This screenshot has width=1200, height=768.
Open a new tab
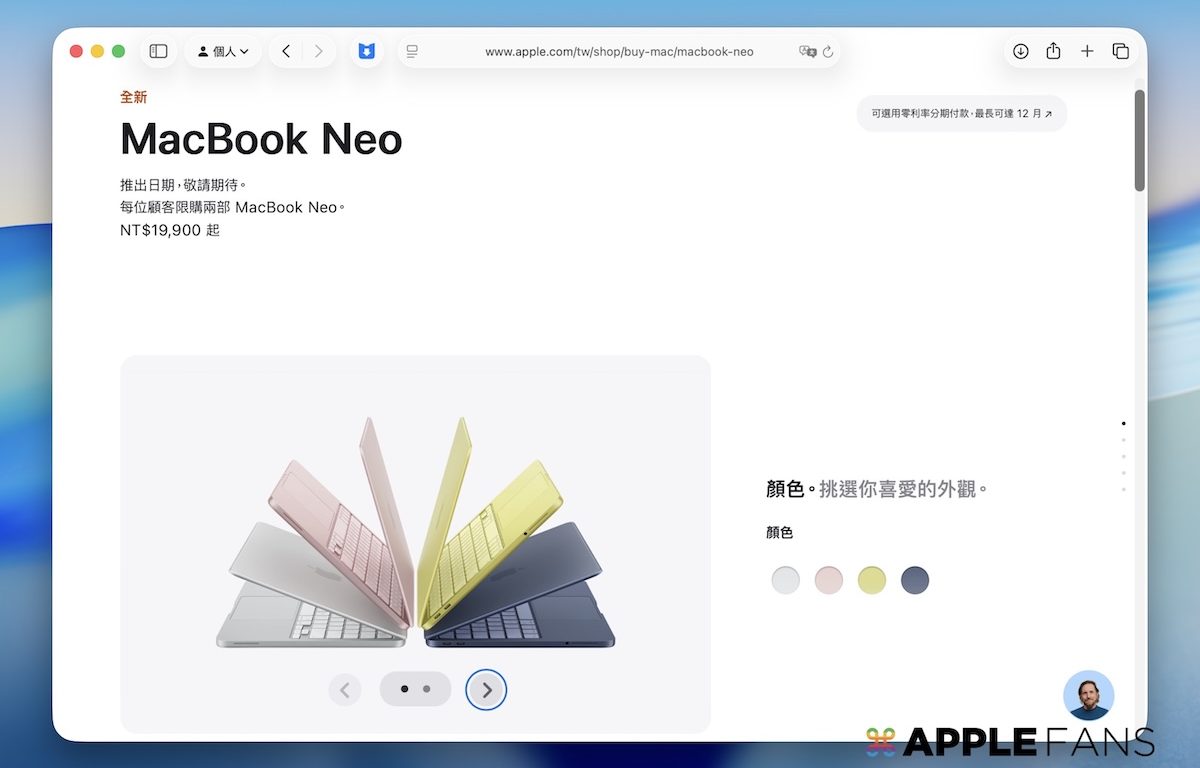[x=1087, y=51]
